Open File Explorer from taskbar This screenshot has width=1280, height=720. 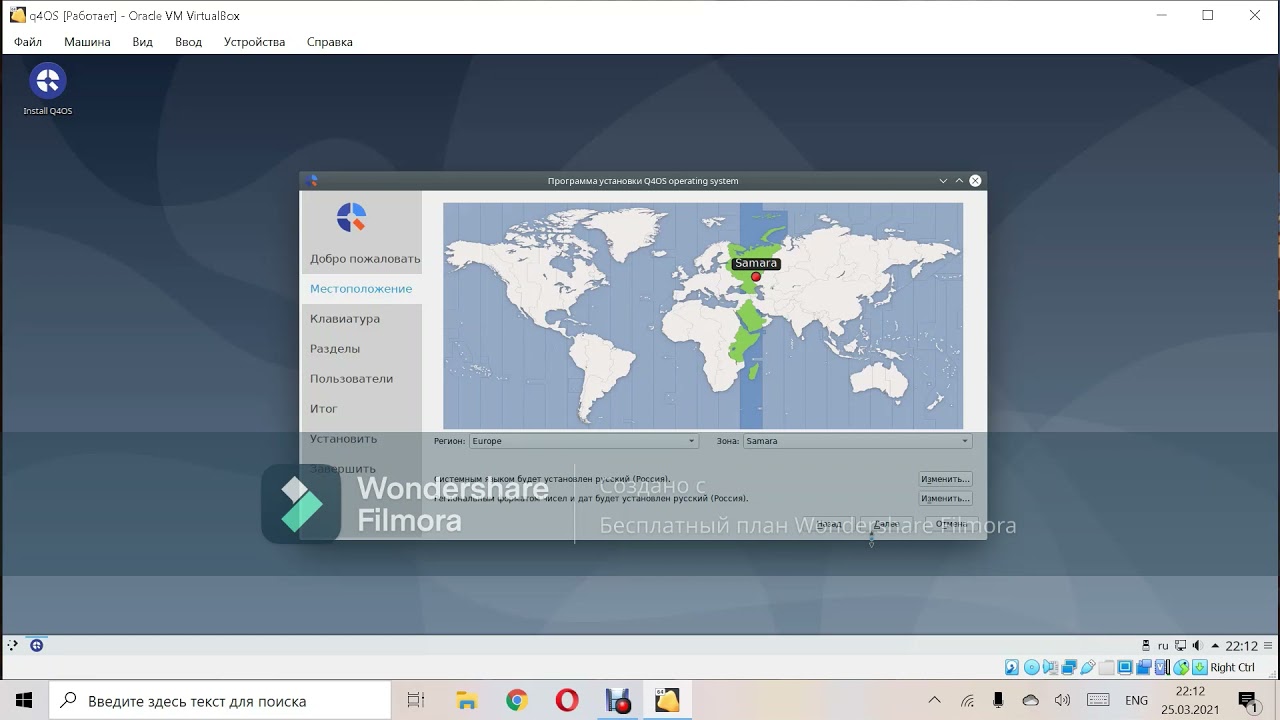click(x=466, y=701)
